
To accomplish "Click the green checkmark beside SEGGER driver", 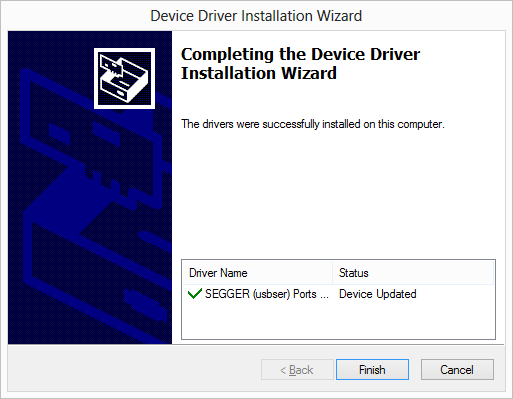I will pyautogui.click(x=195, y=294).
